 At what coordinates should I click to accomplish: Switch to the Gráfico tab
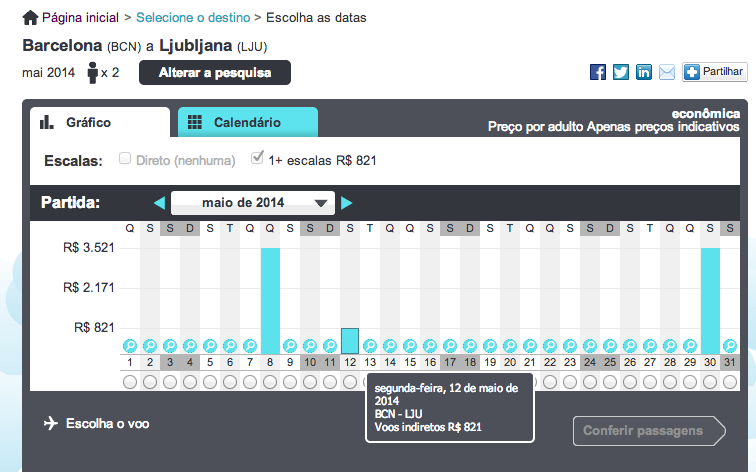tap(100, 122)
